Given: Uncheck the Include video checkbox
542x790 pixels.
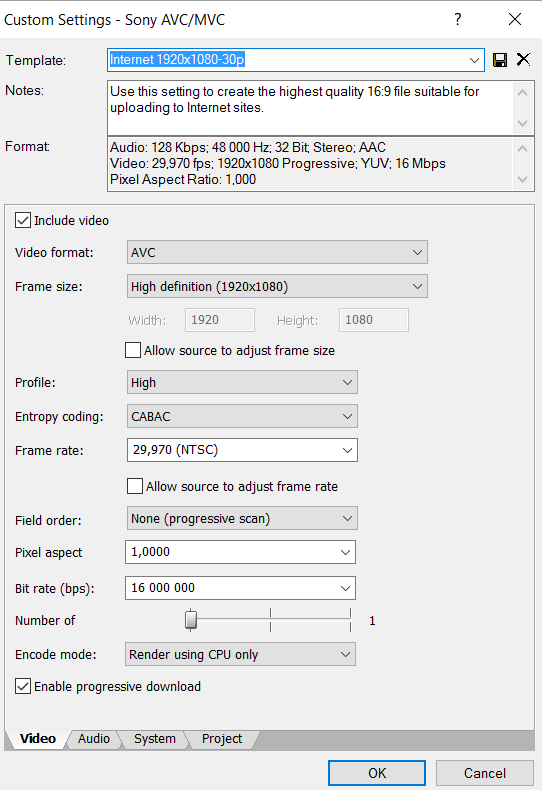Looking at the screenshot, I should [23, 220].
